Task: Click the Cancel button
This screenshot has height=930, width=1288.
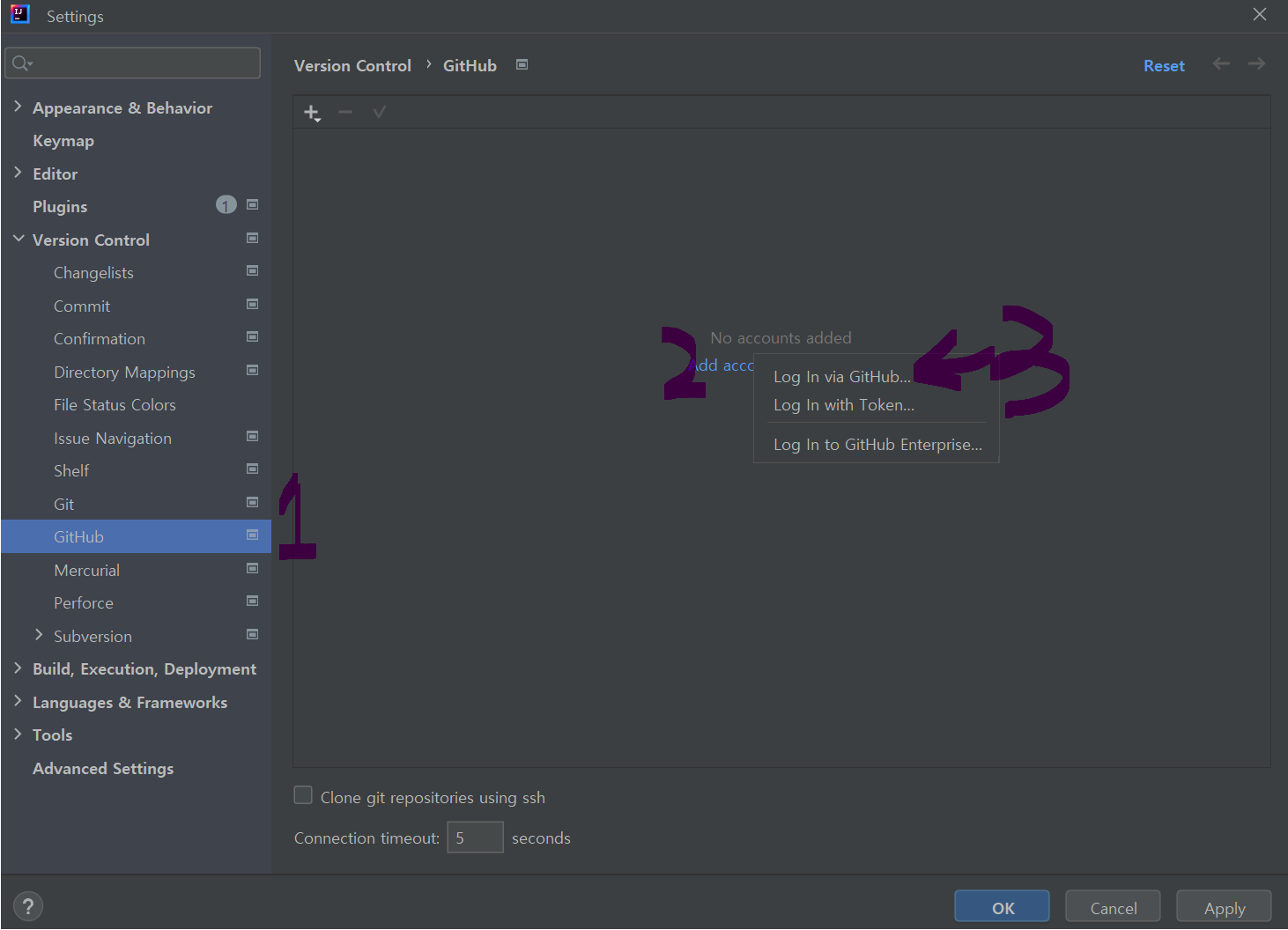Action: tap(1113, 907)
